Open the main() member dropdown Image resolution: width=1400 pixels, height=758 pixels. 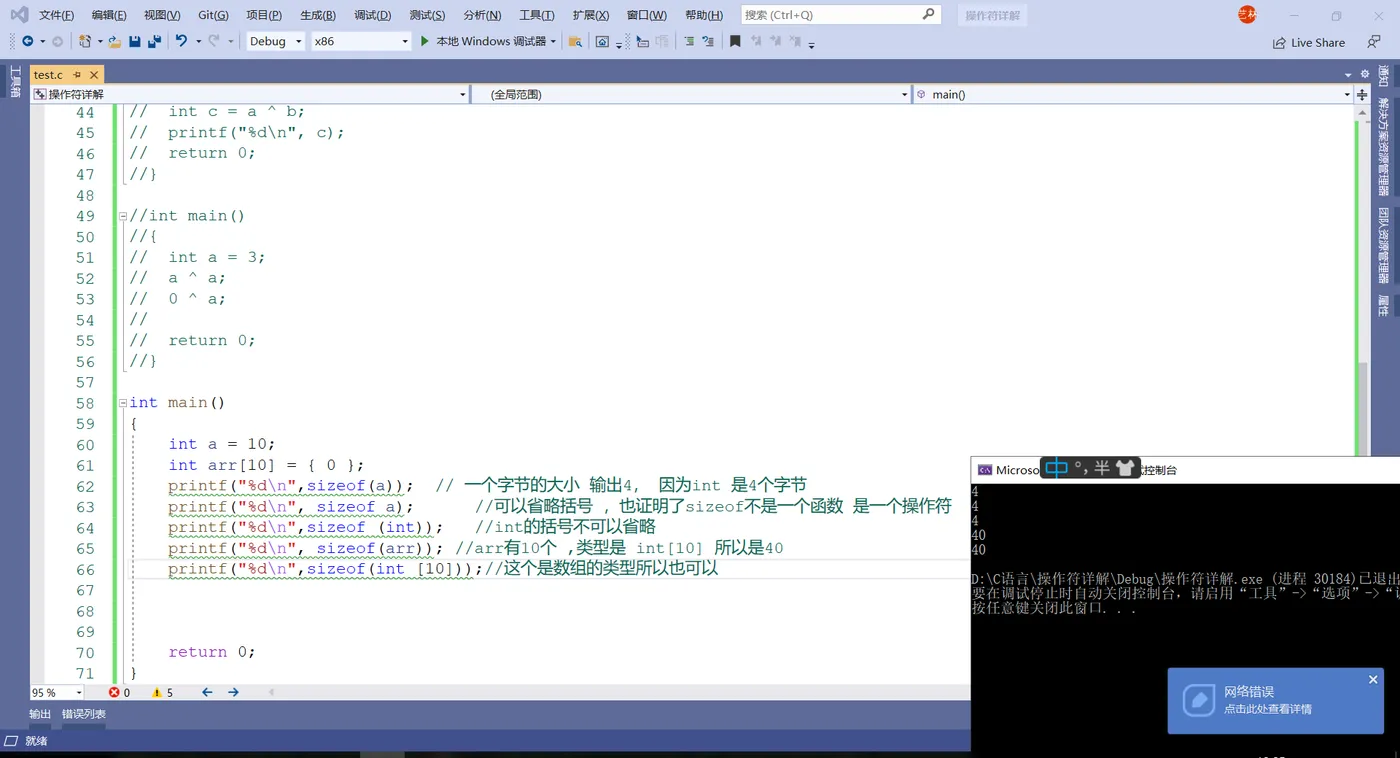1133,94
